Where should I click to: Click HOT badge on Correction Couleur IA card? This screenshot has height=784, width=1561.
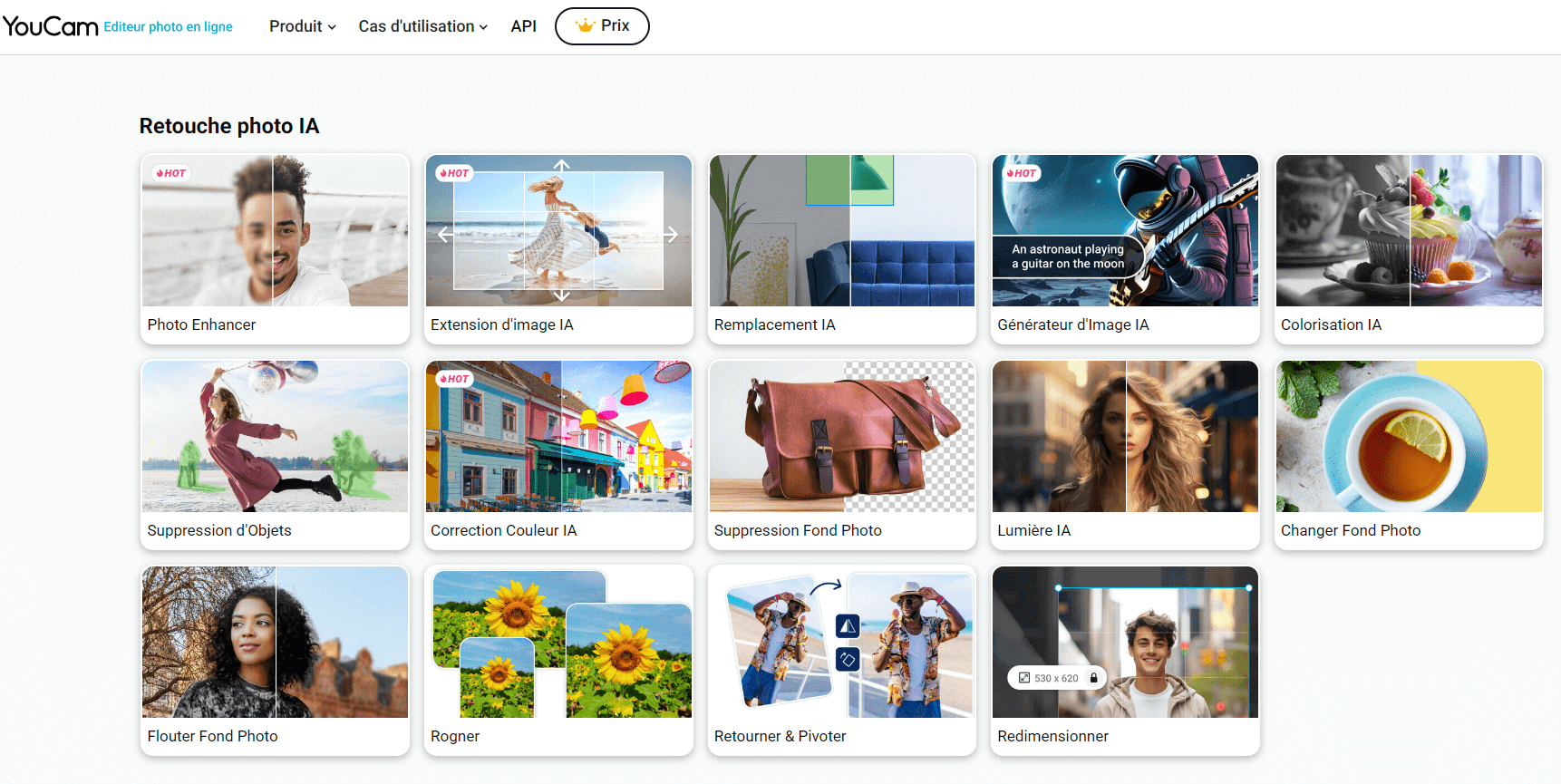point(454,379)
